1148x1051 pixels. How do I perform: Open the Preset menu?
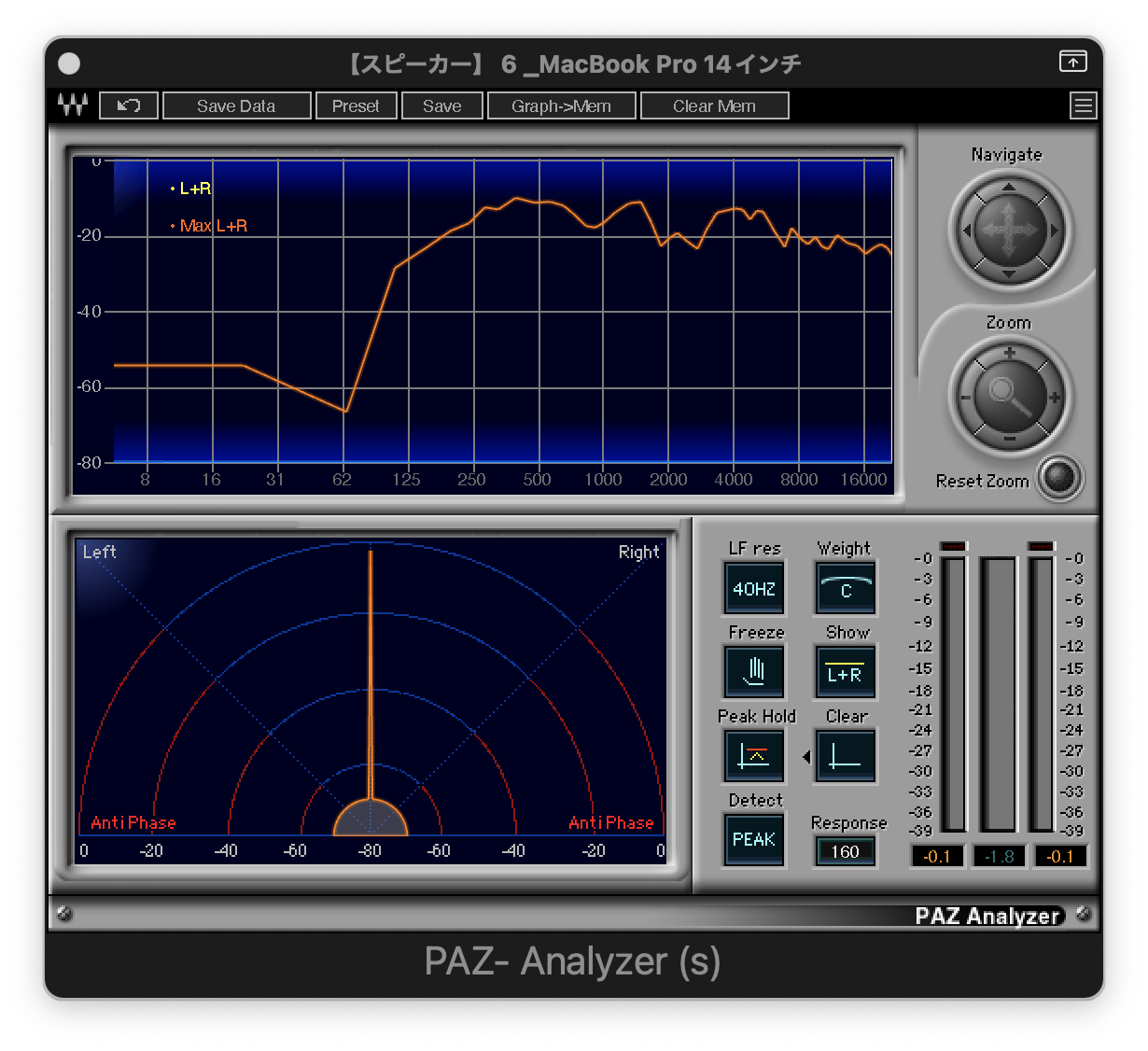356,105
